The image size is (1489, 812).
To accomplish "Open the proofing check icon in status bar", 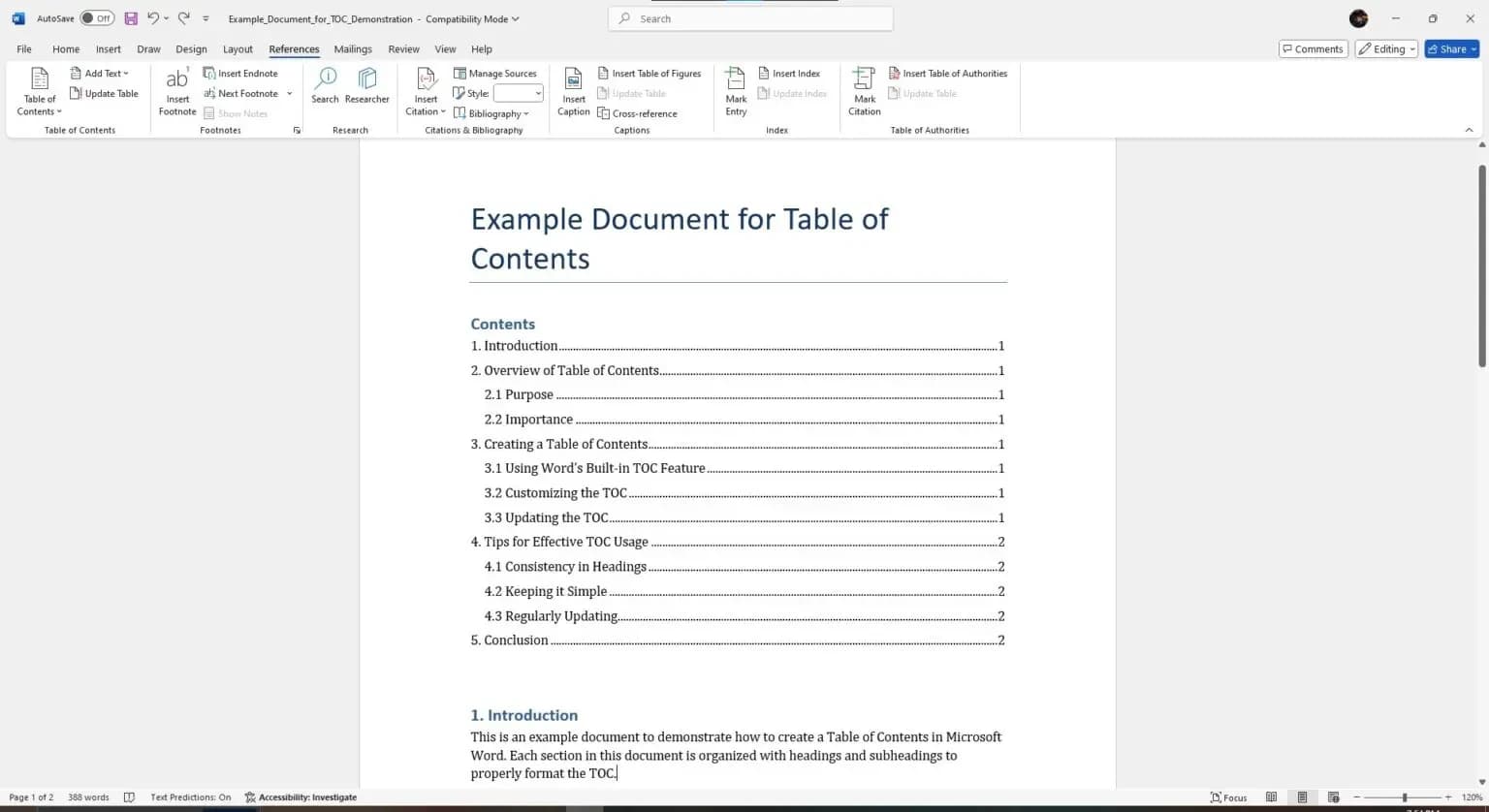I will (x=129, y=797).
